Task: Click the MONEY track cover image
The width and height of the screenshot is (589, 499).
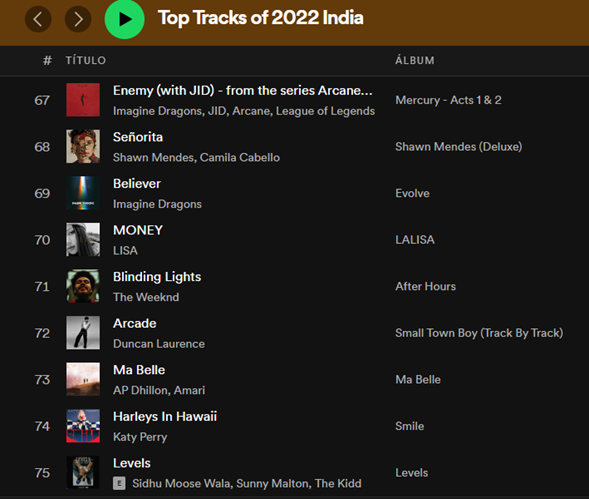Action: coord(83,240)
